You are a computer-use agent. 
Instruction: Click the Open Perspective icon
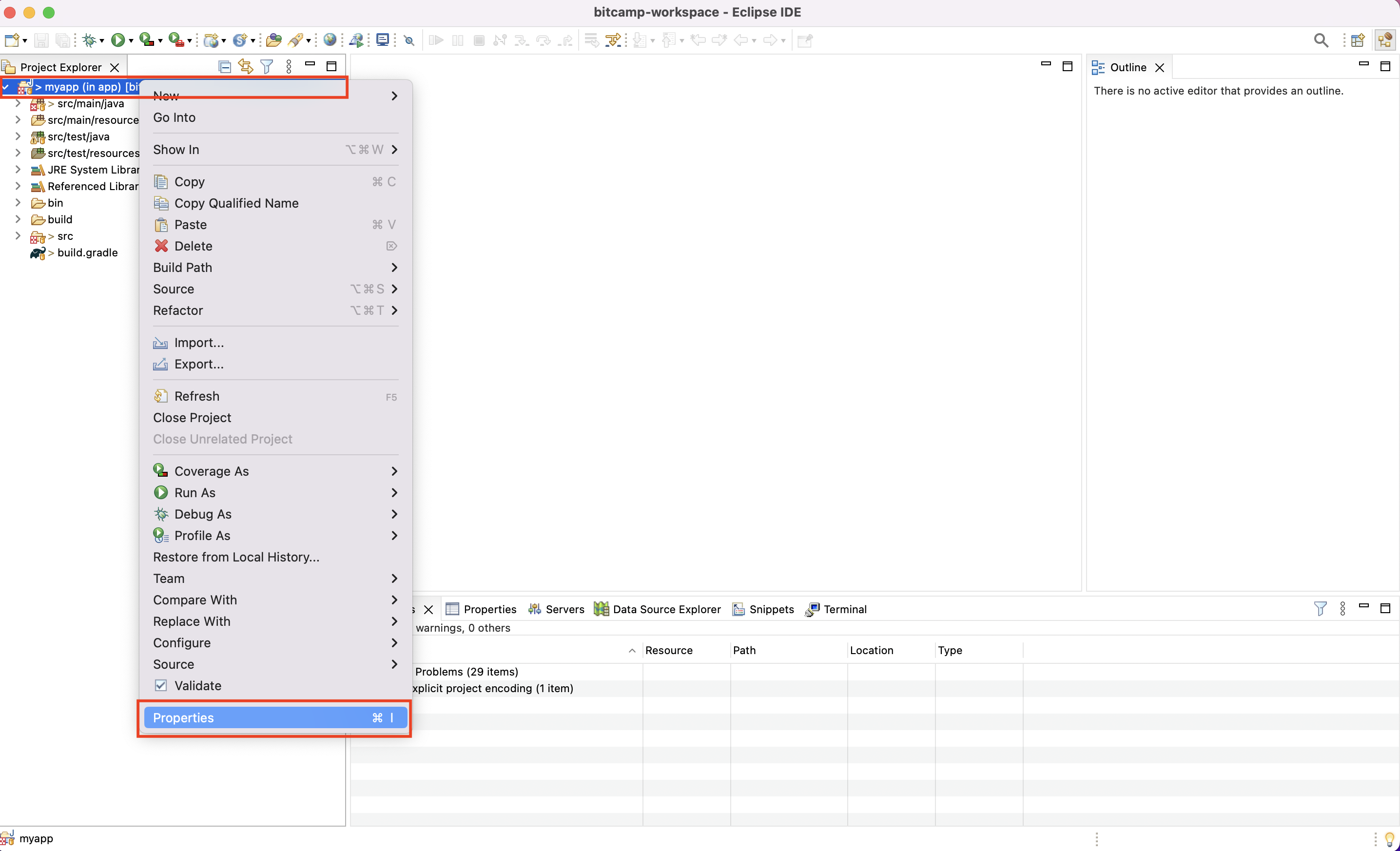(1358, 40)
